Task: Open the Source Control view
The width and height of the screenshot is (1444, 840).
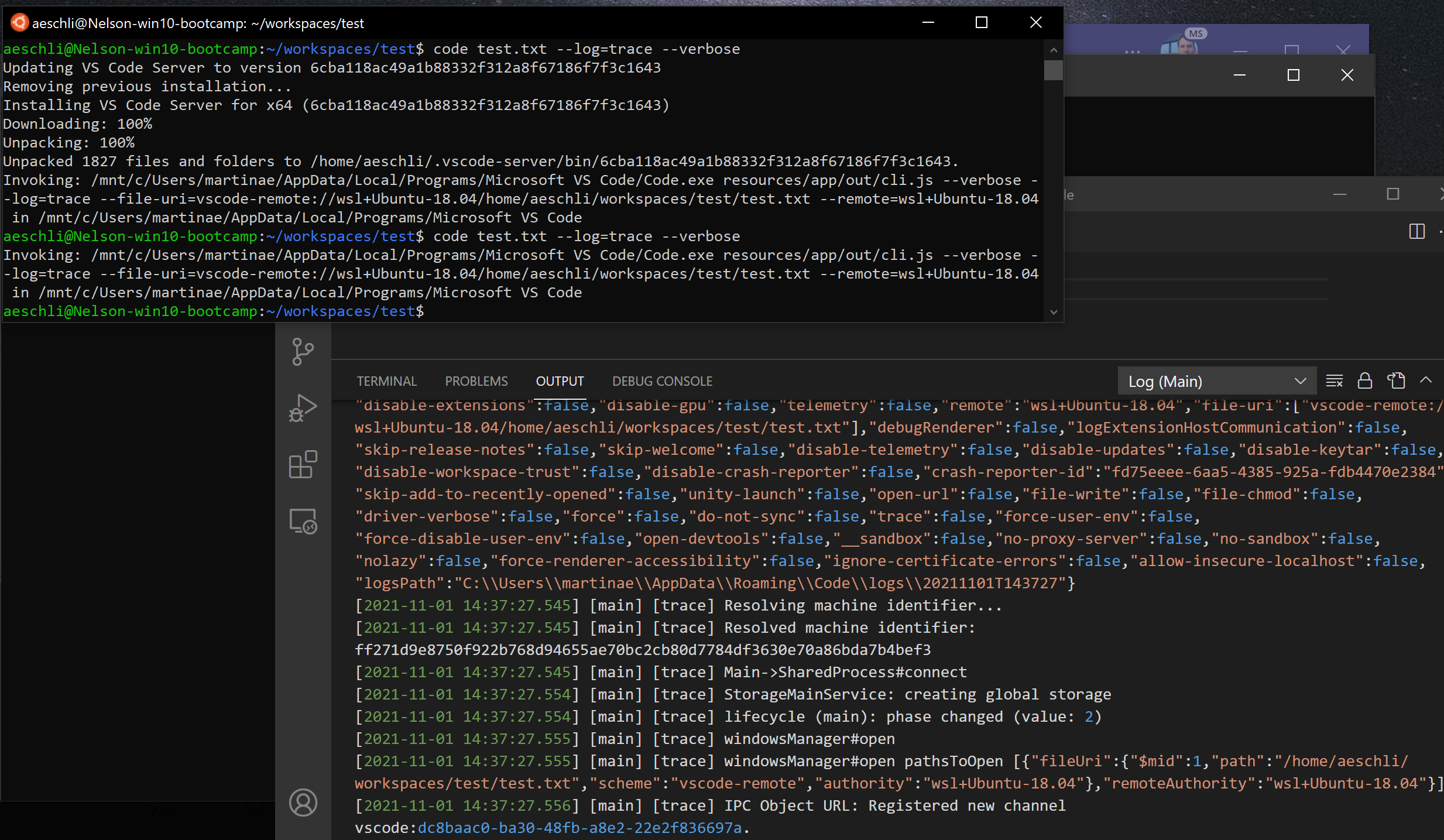Action: (303, 351)
